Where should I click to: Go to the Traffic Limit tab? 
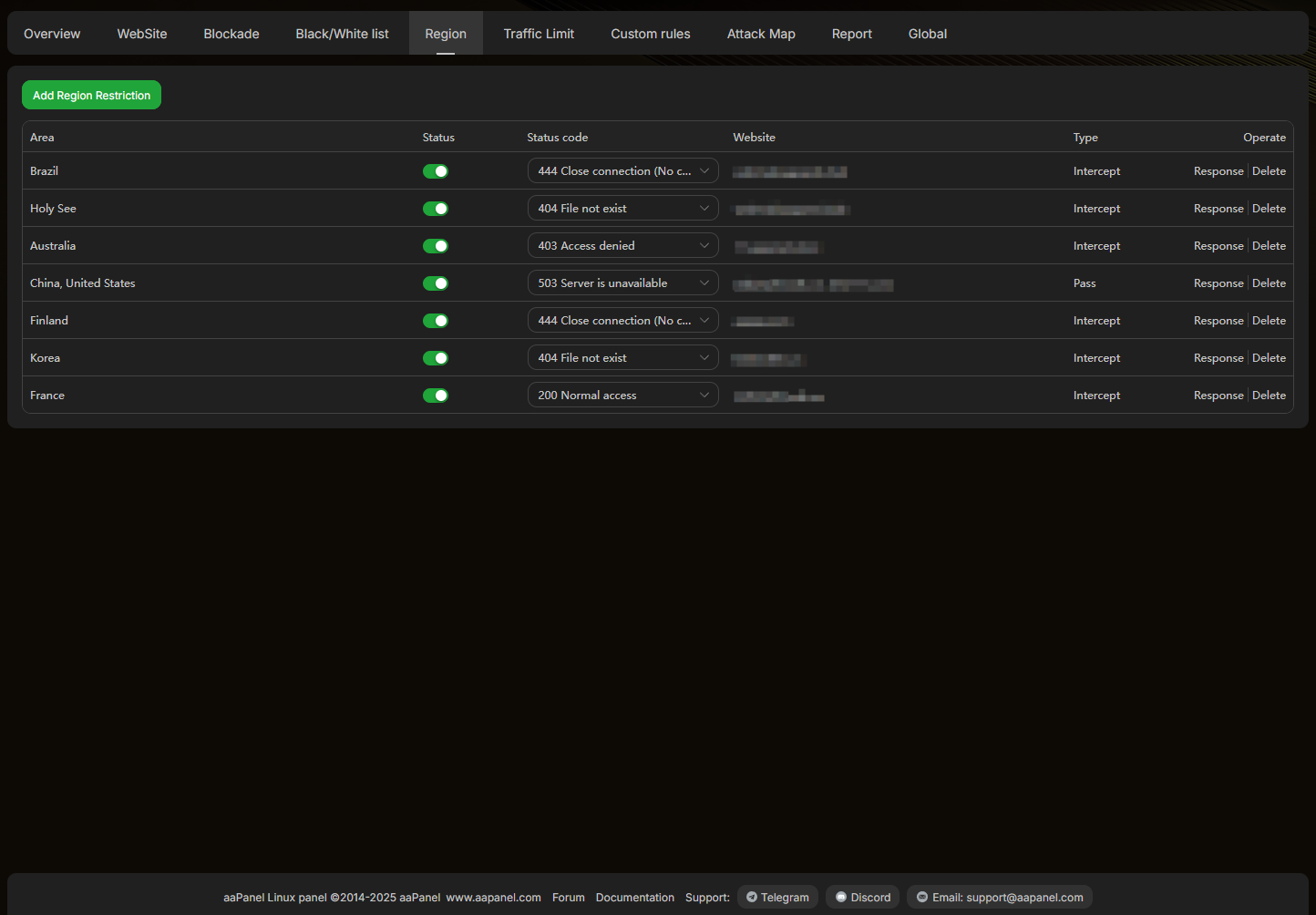[x=539, y=34]
